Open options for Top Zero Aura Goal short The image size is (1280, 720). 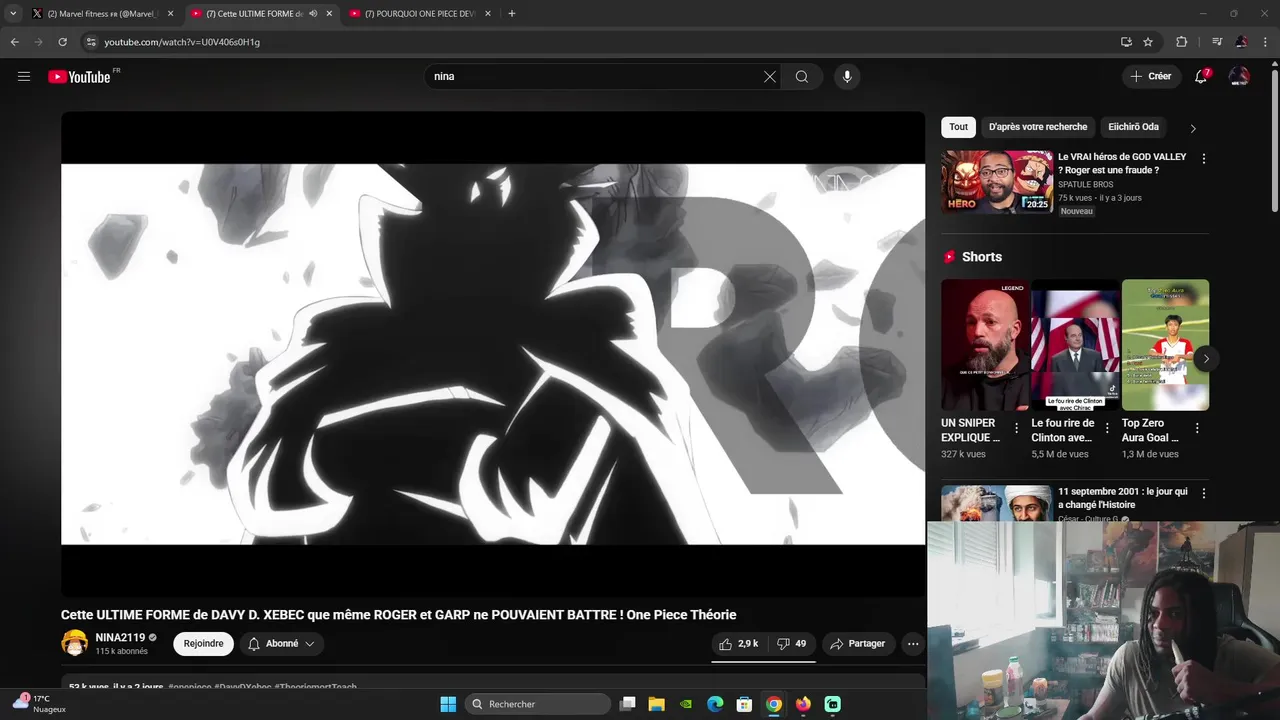pos(1197,428)
